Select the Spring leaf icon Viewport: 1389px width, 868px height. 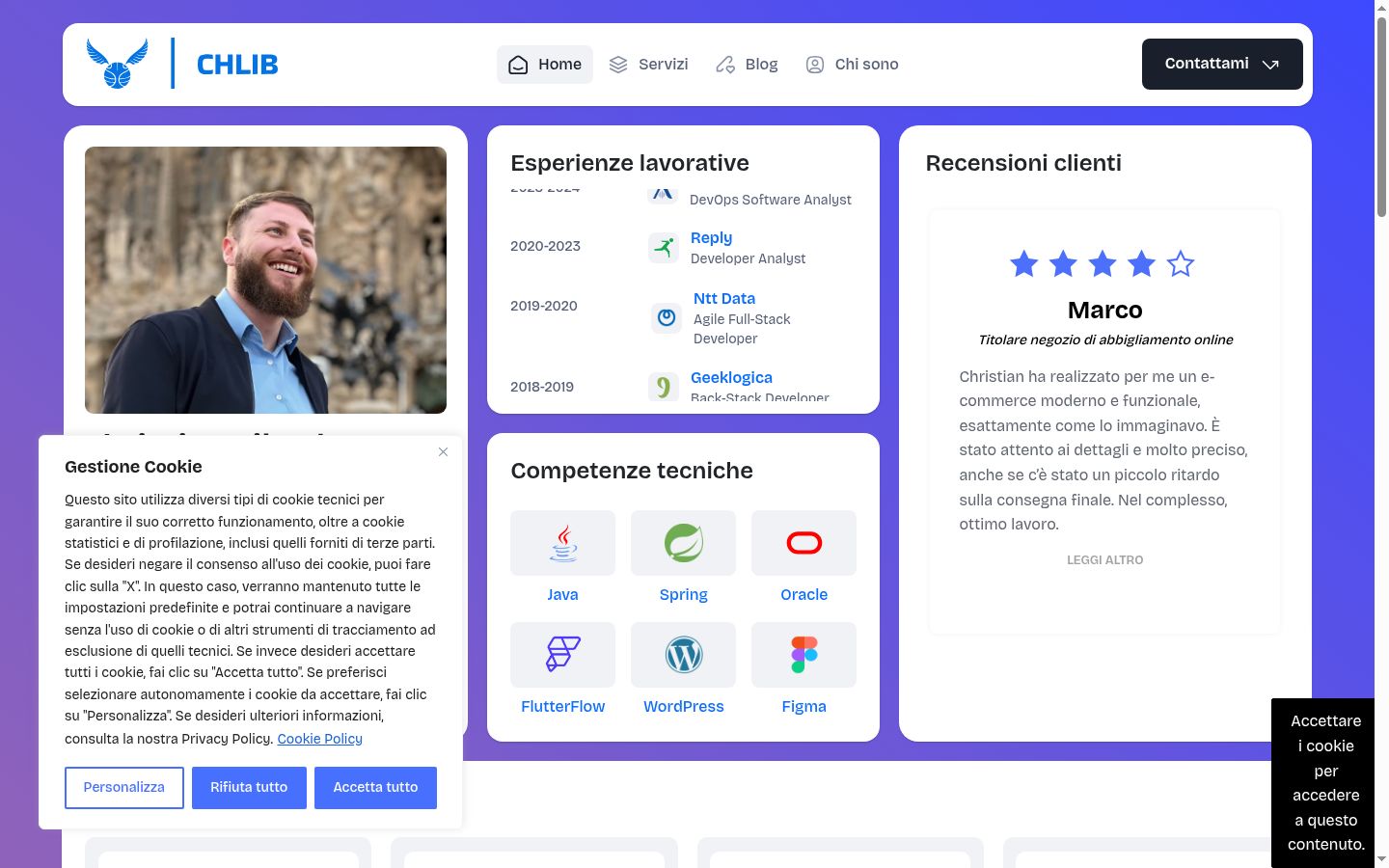tap(683, 543)
